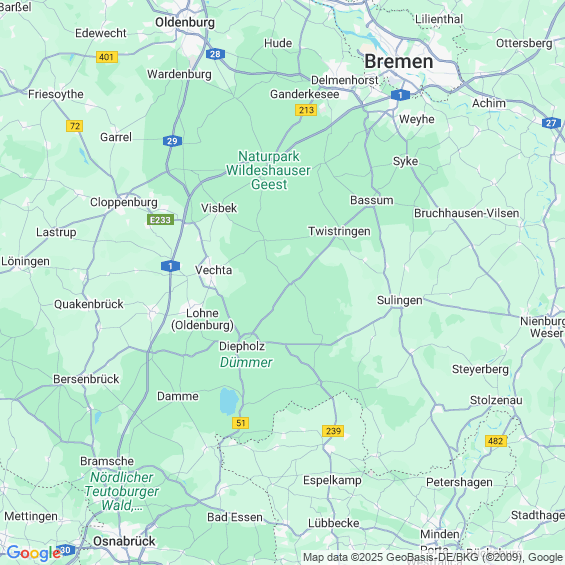Screen dimensions: 565x565
Task: Click the yellow 239 road shield
Action: 333,431
